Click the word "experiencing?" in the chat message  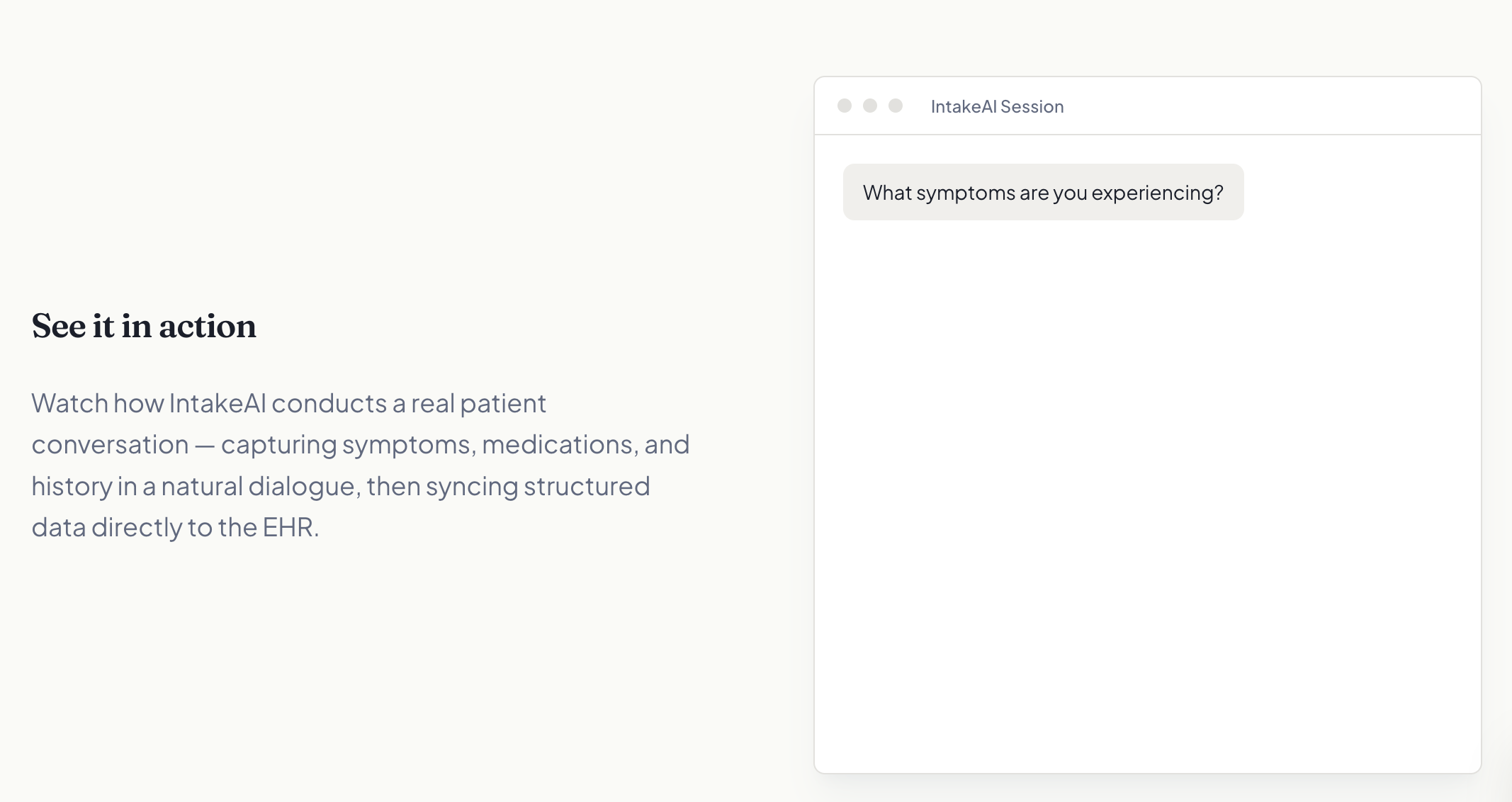pos(1157,193)
